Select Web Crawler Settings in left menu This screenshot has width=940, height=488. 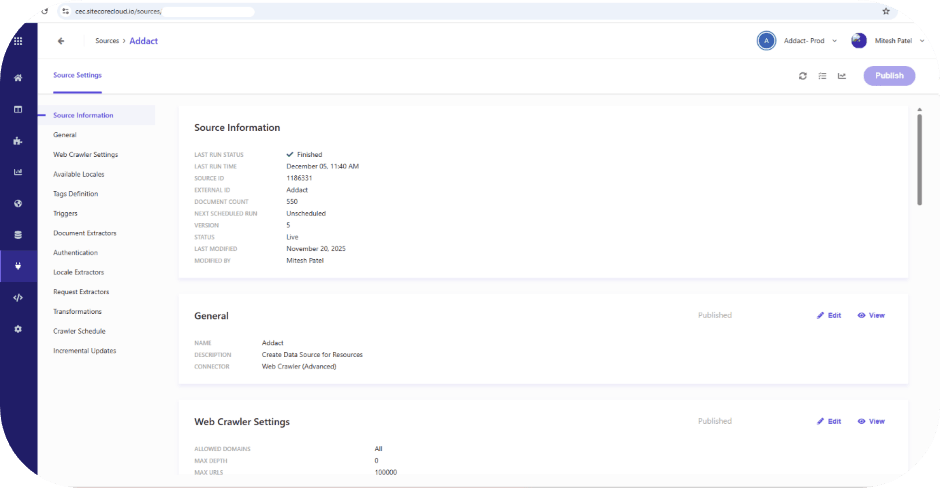click(85, 154)
